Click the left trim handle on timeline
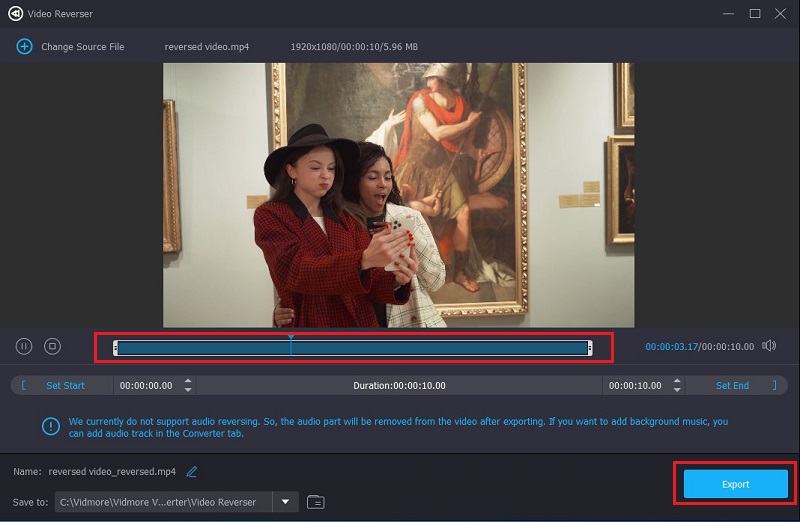This screenshot has width=800, height=522. pos(116,348)
